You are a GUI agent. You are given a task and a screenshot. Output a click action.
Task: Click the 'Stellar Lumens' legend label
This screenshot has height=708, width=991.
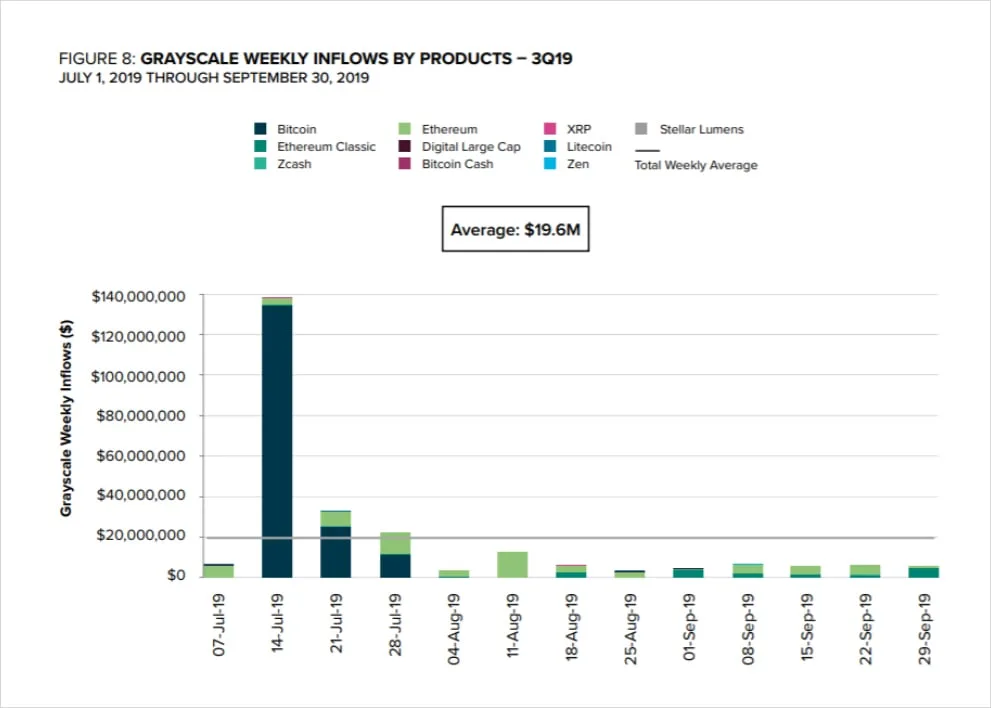pyautogui.click(x=702, y=129)
